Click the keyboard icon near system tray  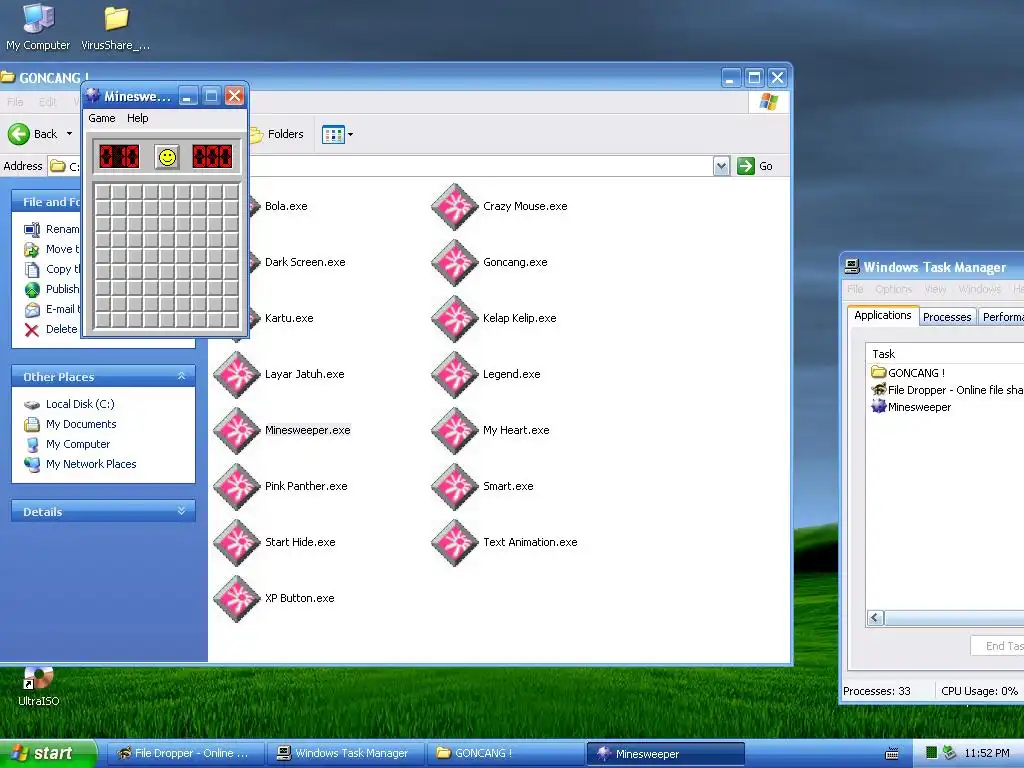point(891,754)
